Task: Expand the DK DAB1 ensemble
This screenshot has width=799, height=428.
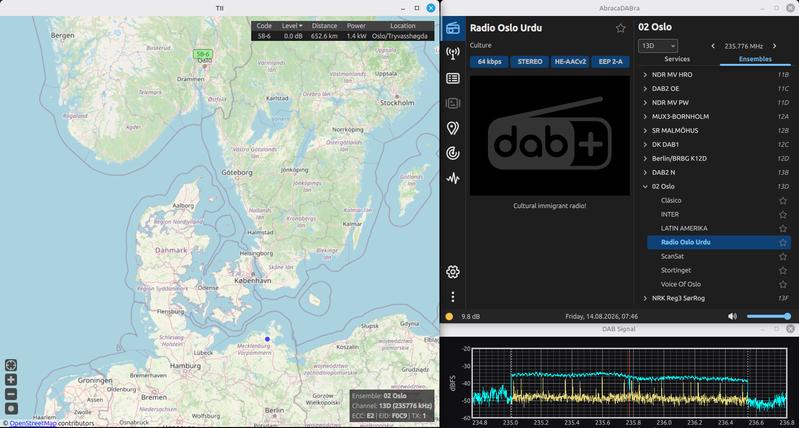Action: point(645,145)
